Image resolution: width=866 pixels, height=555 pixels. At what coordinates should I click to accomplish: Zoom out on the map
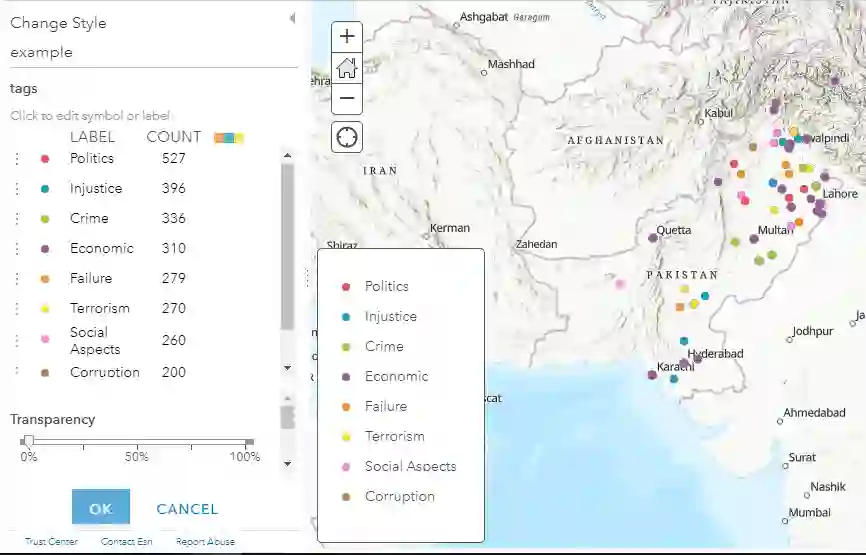pos(347,98)
